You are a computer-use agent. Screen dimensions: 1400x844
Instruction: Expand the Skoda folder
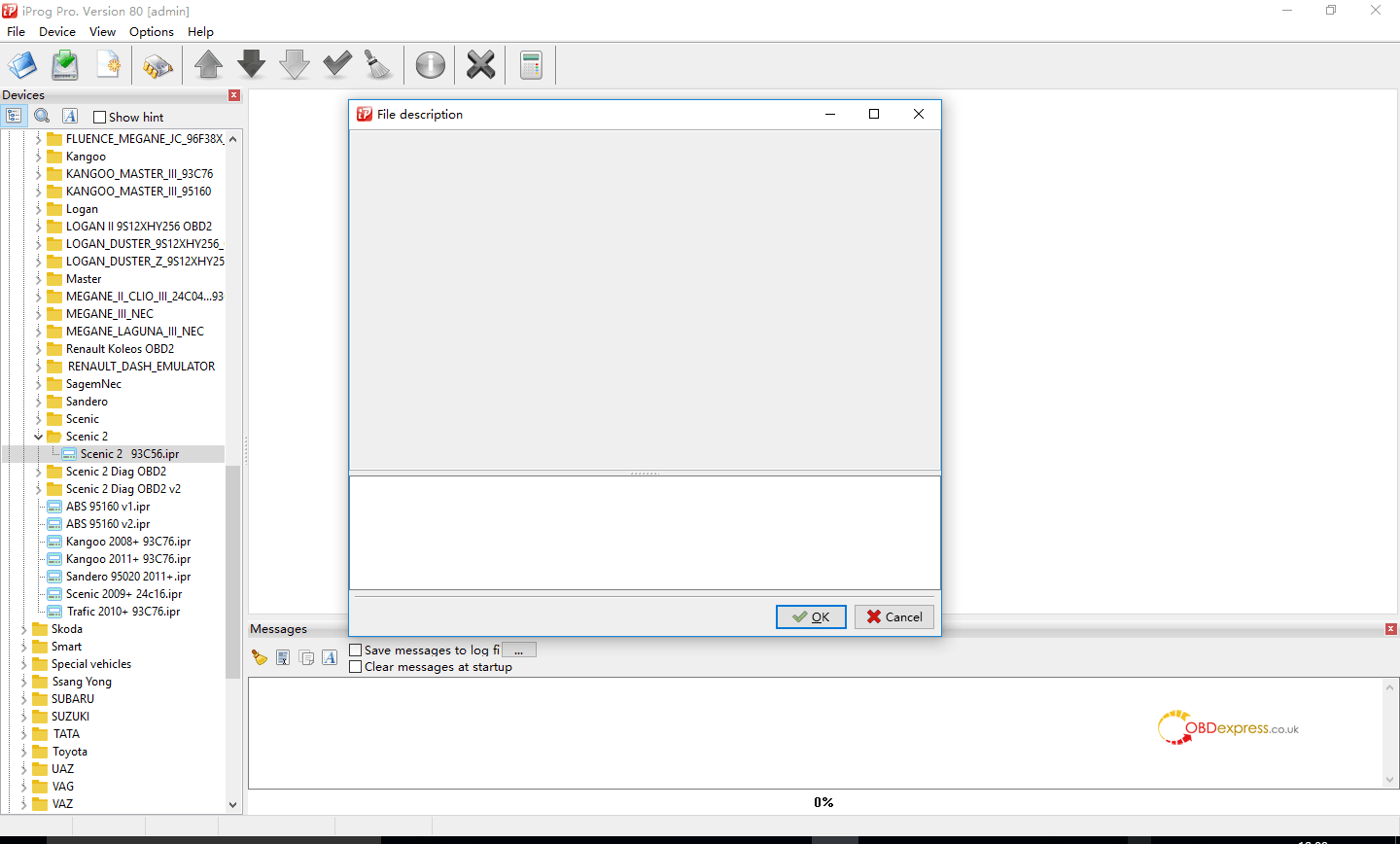24,629
